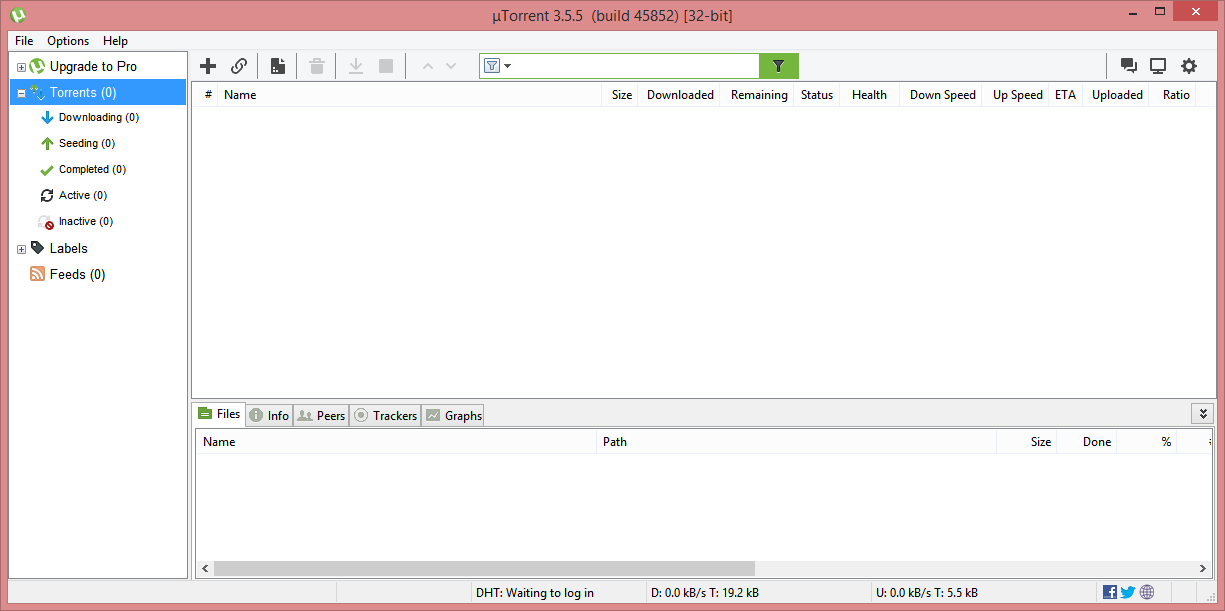Viewport: 1225px width, 611px height.
Task: Sort by Downloaded column header
Action: 680,95
